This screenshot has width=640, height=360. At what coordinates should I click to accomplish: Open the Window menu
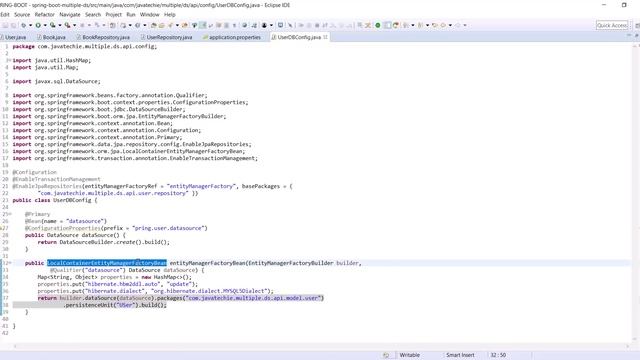coord(149,14)
